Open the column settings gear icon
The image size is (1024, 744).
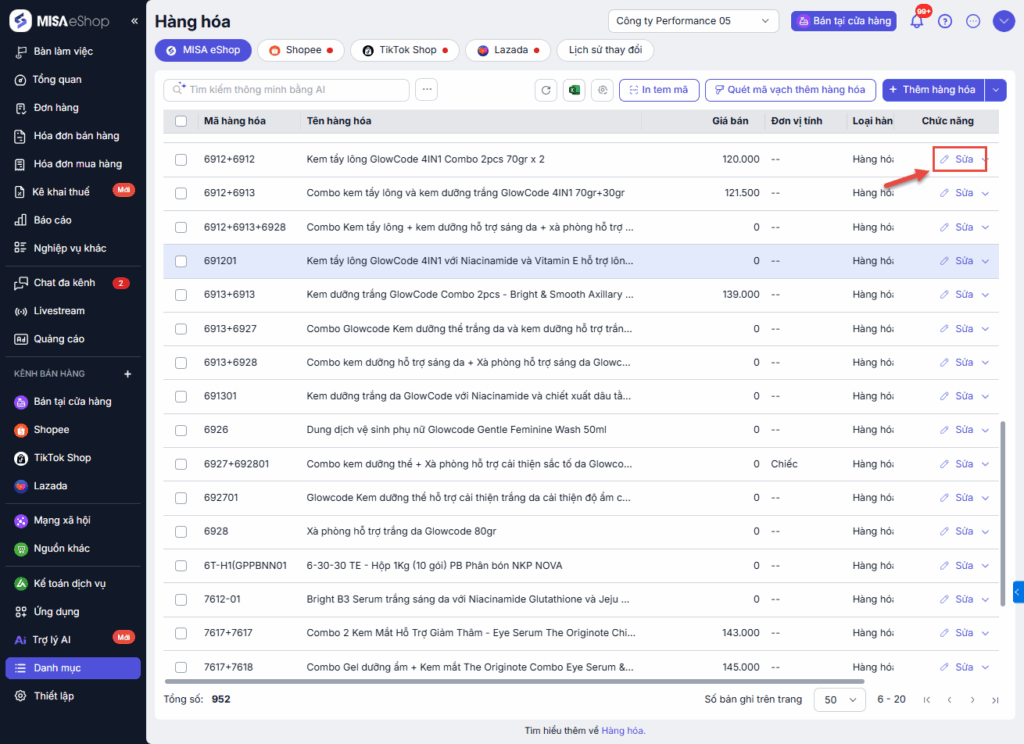(603, 90)
